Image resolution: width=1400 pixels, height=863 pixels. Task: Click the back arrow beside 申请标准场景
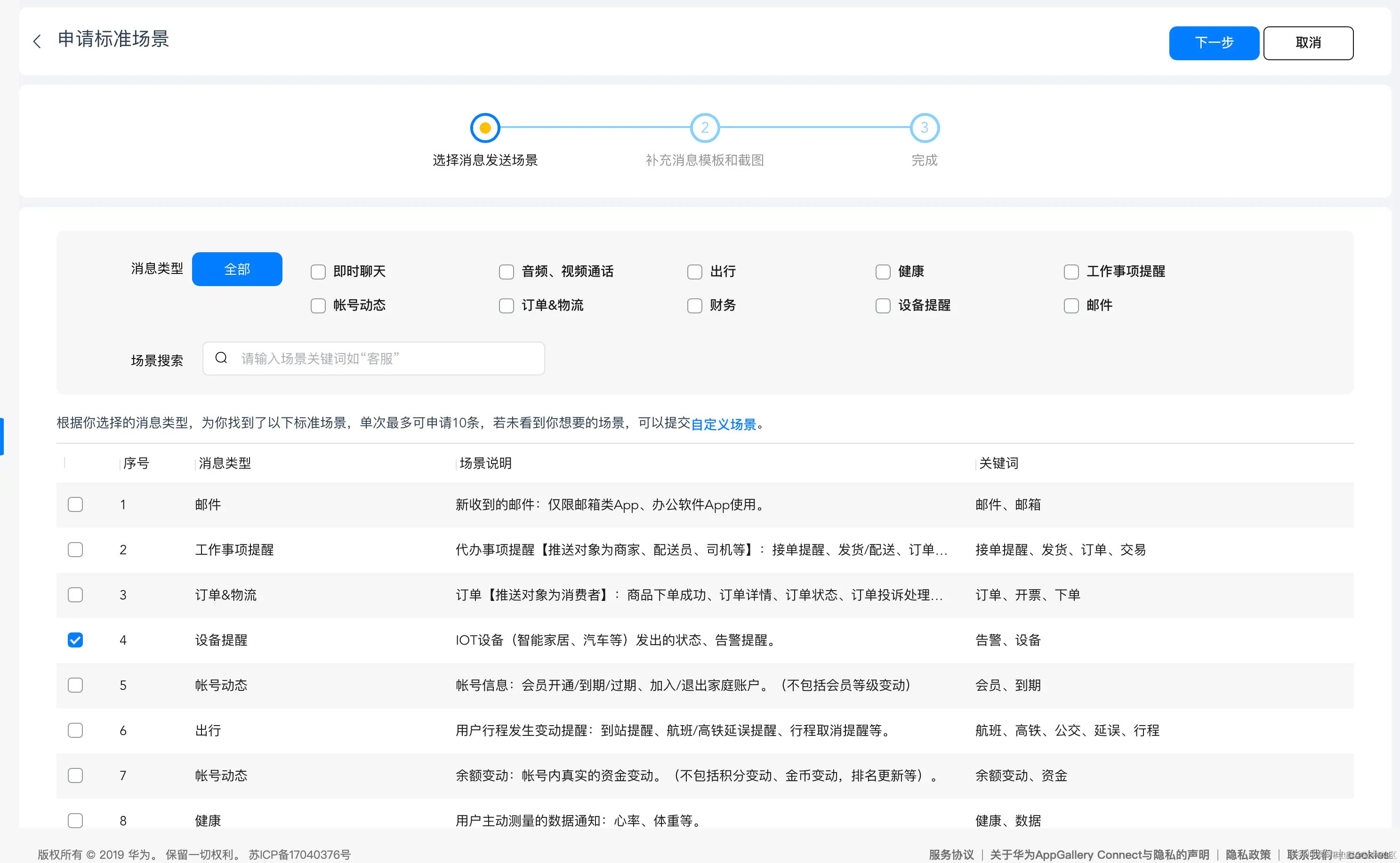coord(37,40)
